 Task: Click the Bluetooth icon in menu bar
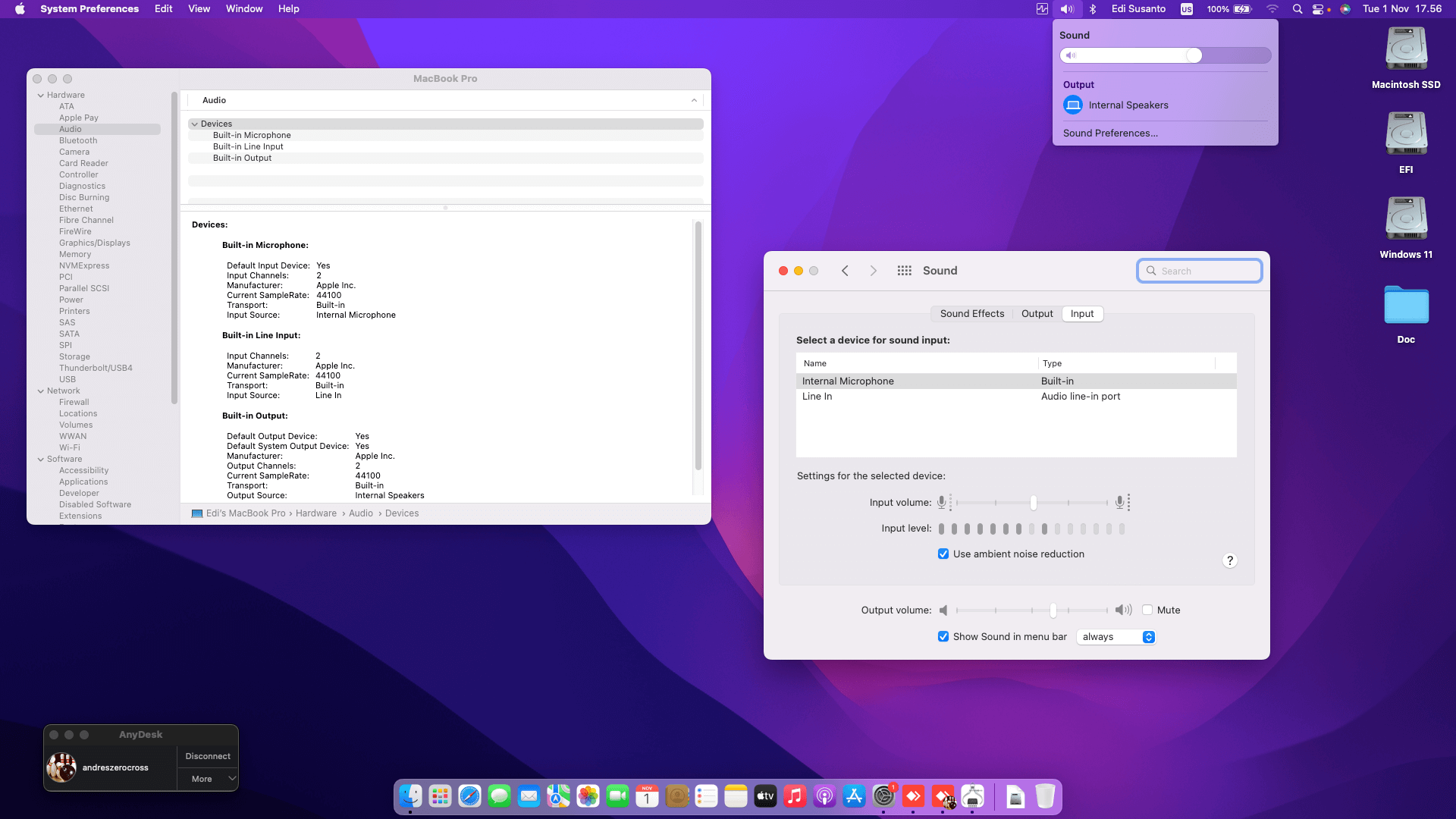point(1093,9)
